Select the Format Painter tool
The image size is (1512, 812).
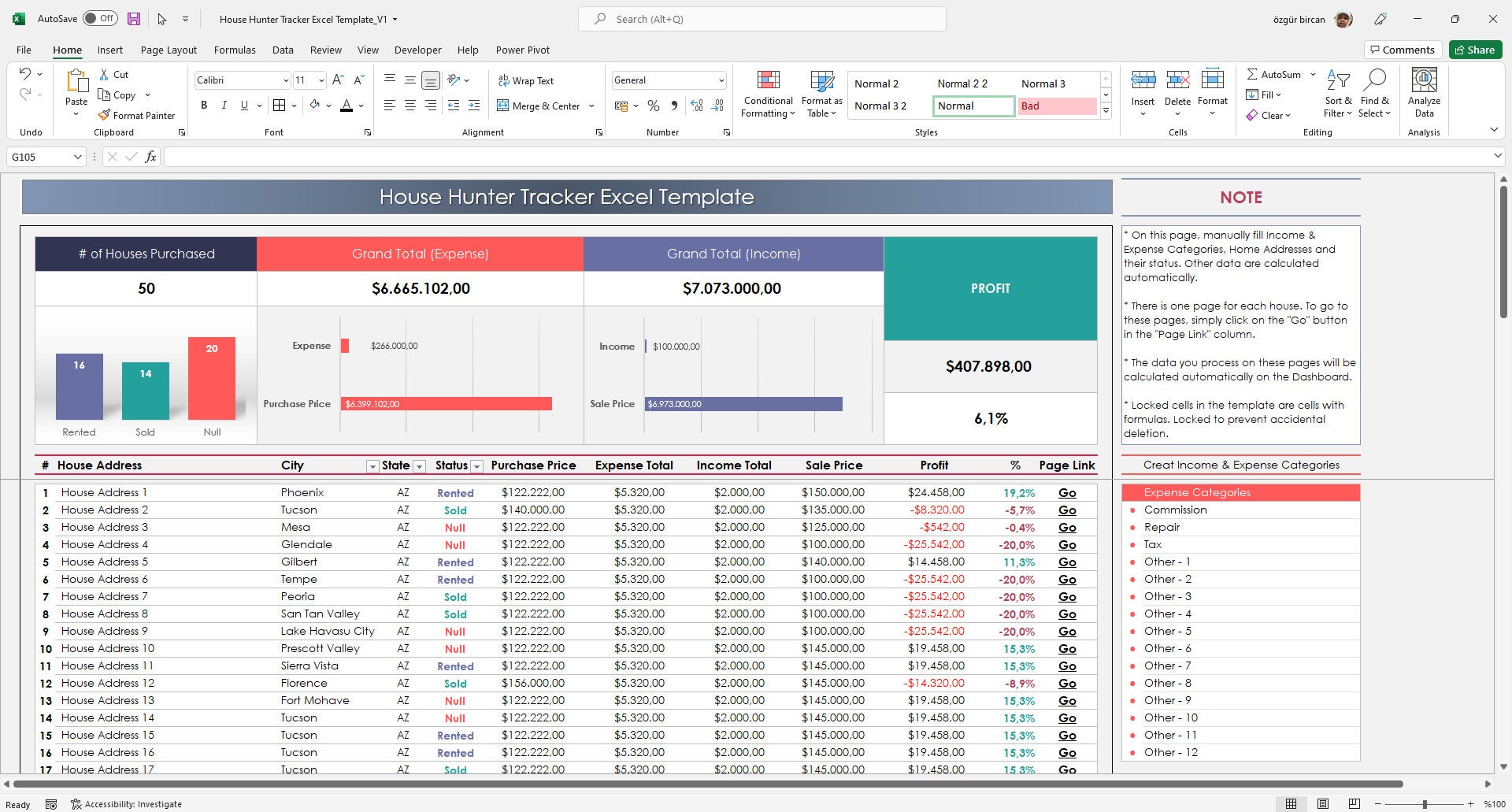click(x=137, y=115)
